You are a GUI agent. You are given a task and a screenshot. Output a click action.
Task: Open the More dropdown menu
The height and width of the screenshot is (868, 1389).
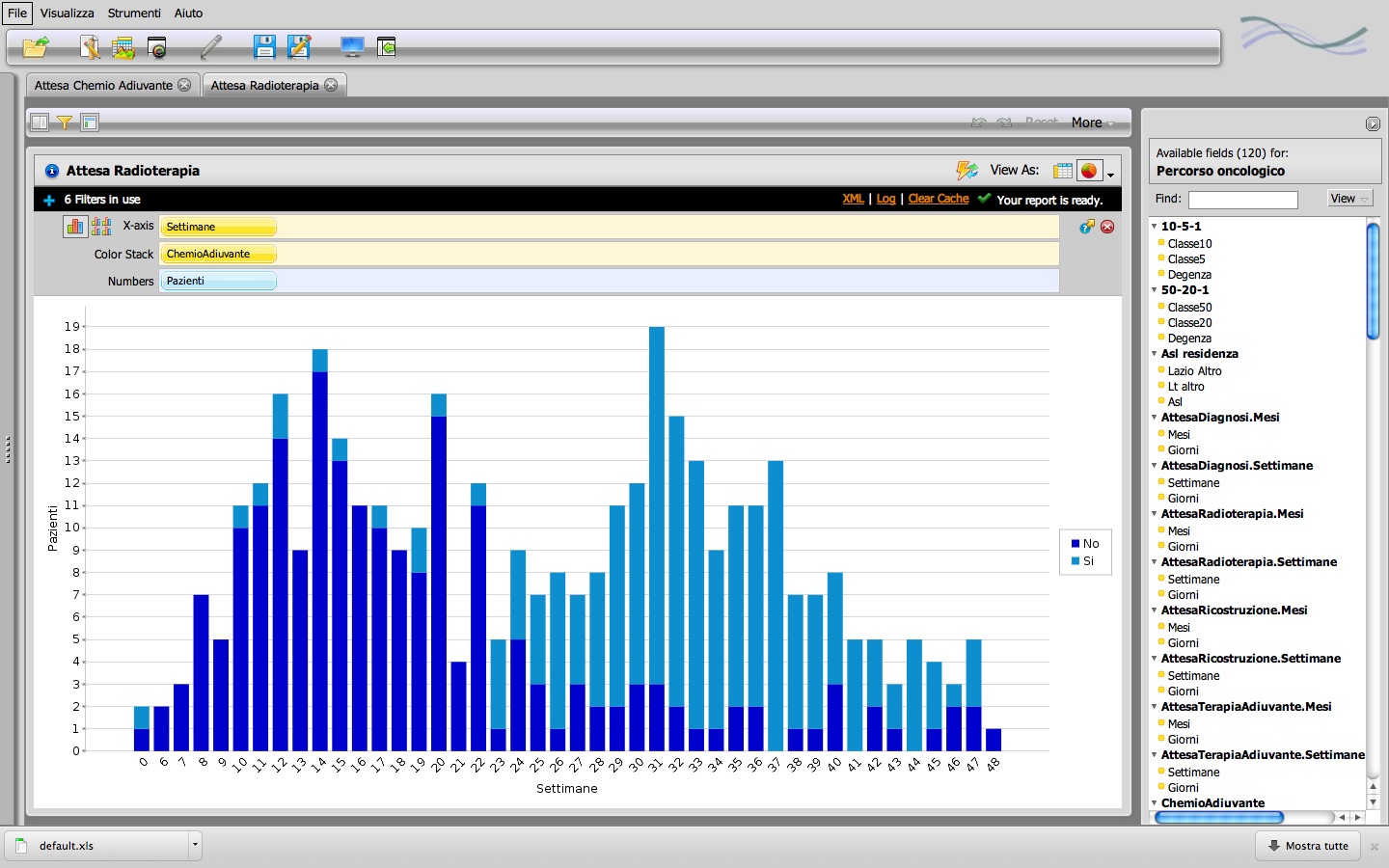(x=1092, y=122)
